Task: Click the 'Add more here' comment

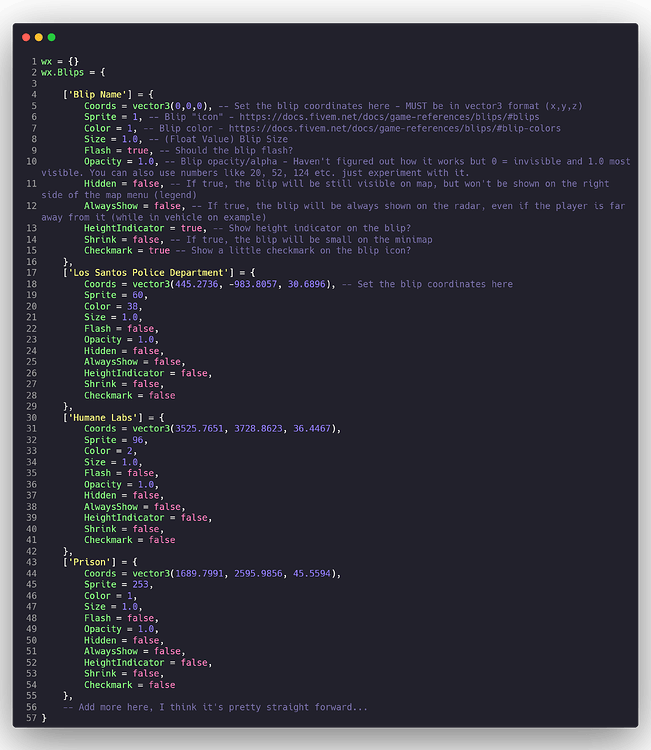Action: coord(214,707)
